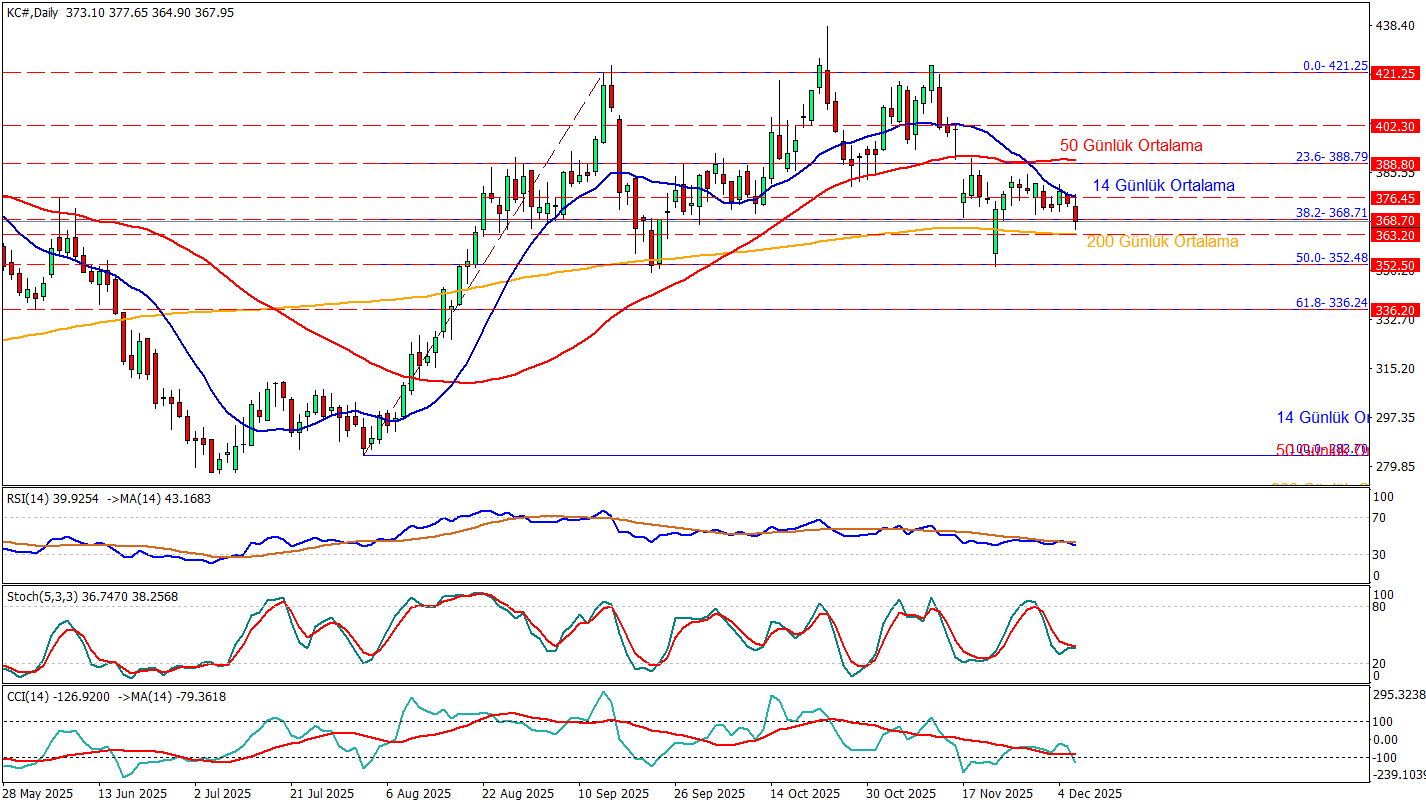Click the KC#,Daily chart title
This screenshot has height=806, width=1426.
(32, 13)
